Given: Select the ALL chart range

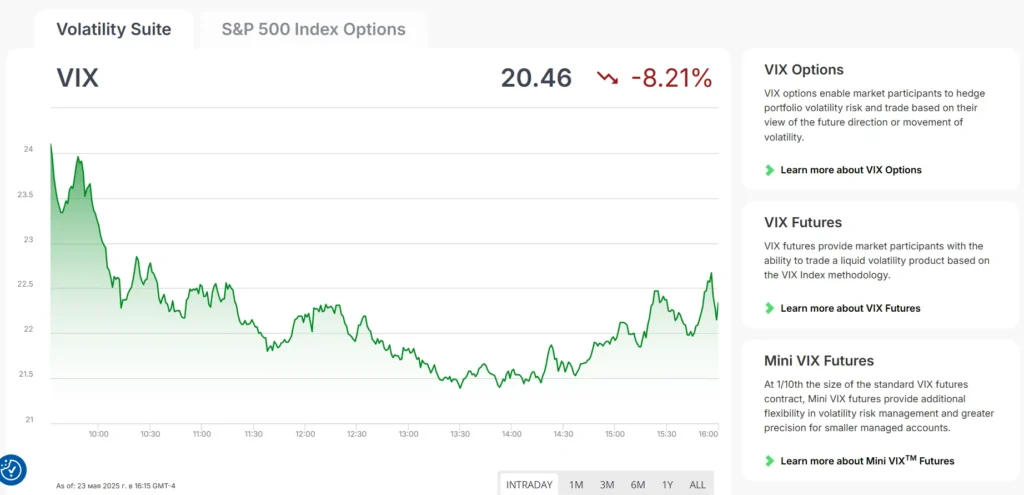Looking at the screenshot, I should pyautogui.click(x=697, y=485).
